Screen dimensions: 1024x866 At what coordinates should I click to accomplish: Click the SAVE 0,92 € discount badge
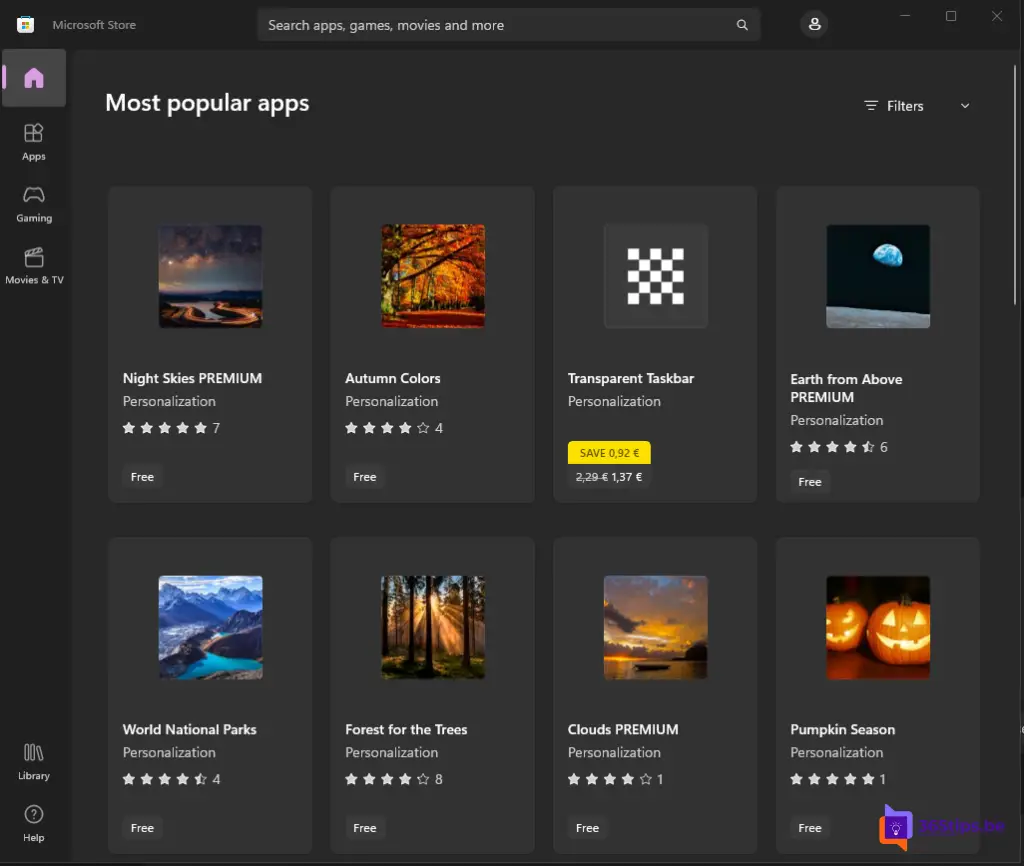click(x=609, y=453)
